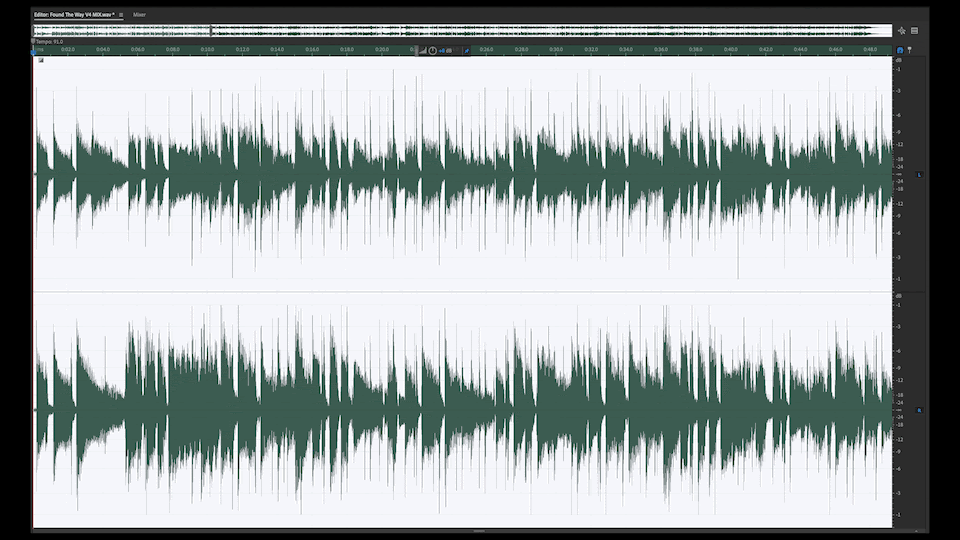Click the HUD volume knob
Screen dimensions: 960x540
click(433, 51)
